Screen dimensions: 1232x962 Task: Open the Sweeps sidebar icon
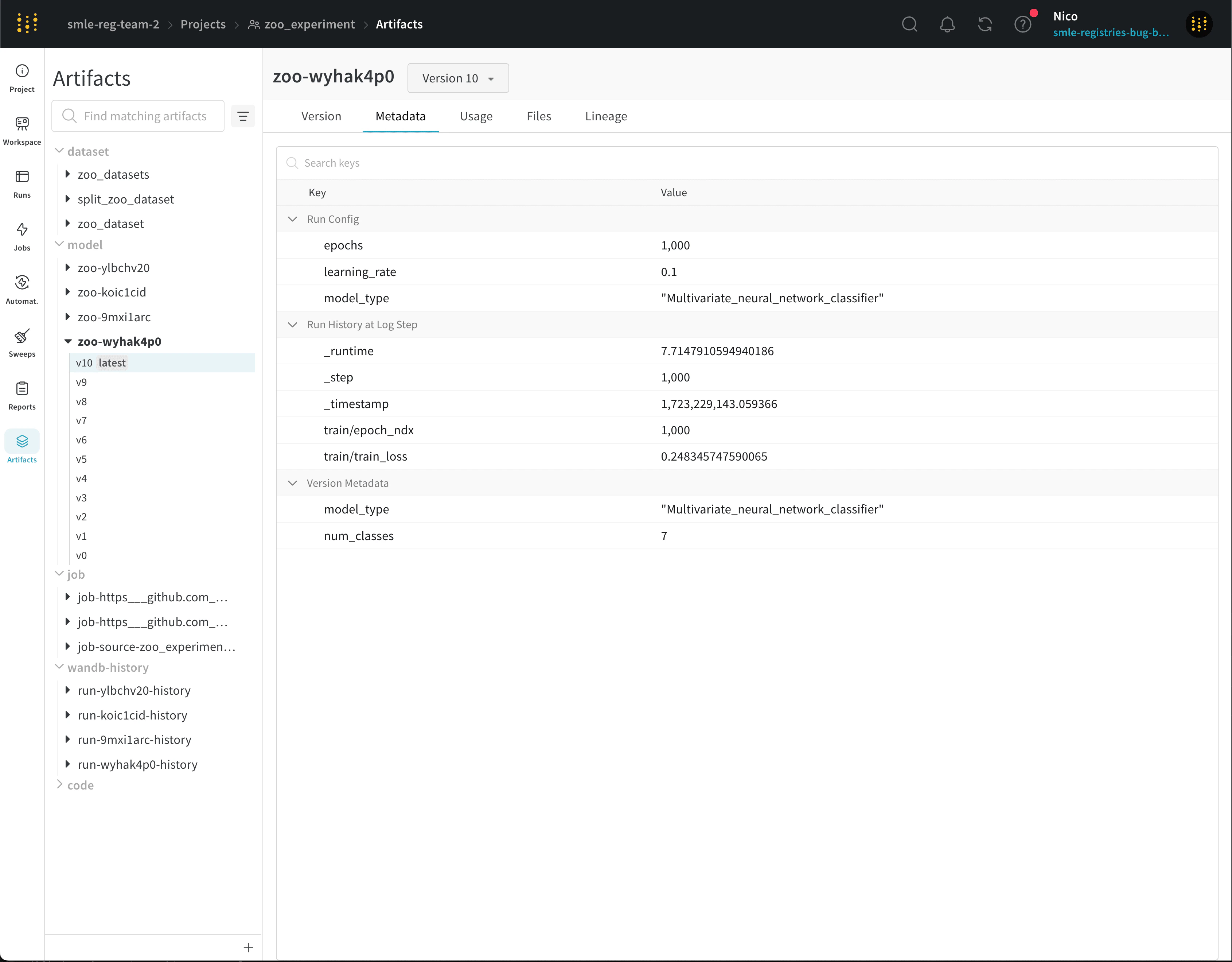[22, 342]
